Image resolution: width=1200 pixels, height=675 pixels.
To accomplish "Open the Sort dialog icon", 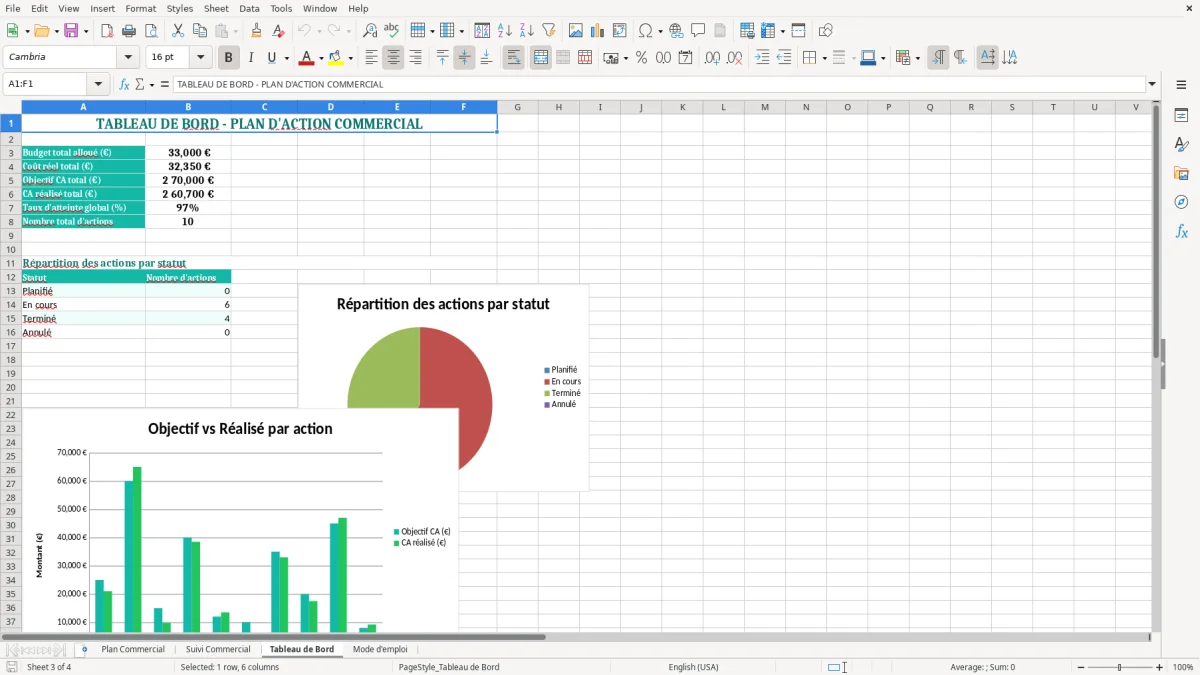I will click(x=483, y=31).
